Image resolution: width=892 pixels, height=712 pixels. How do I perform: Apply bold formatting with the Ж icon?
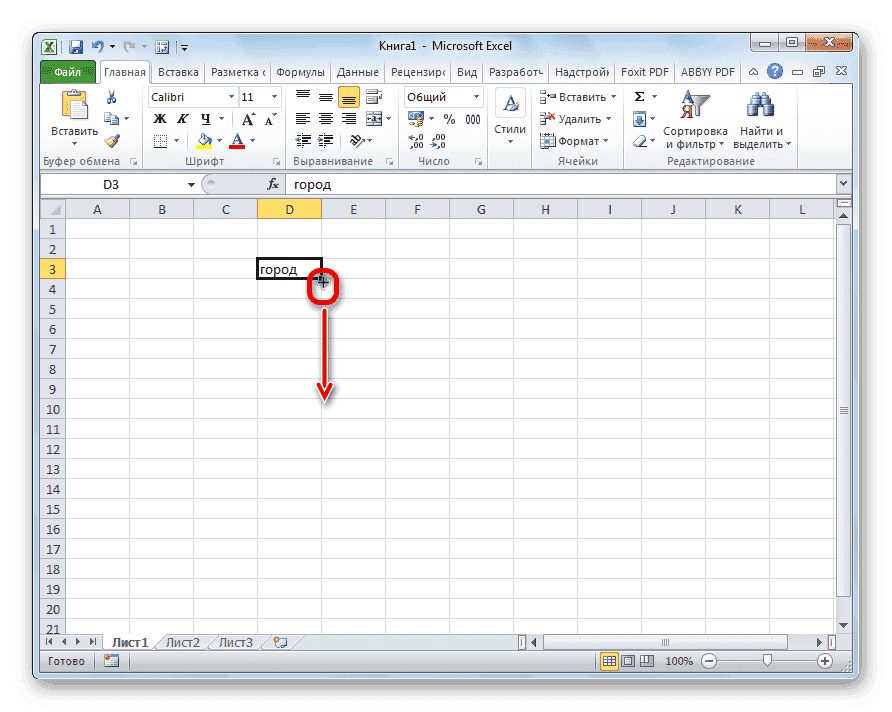(160, 118)
